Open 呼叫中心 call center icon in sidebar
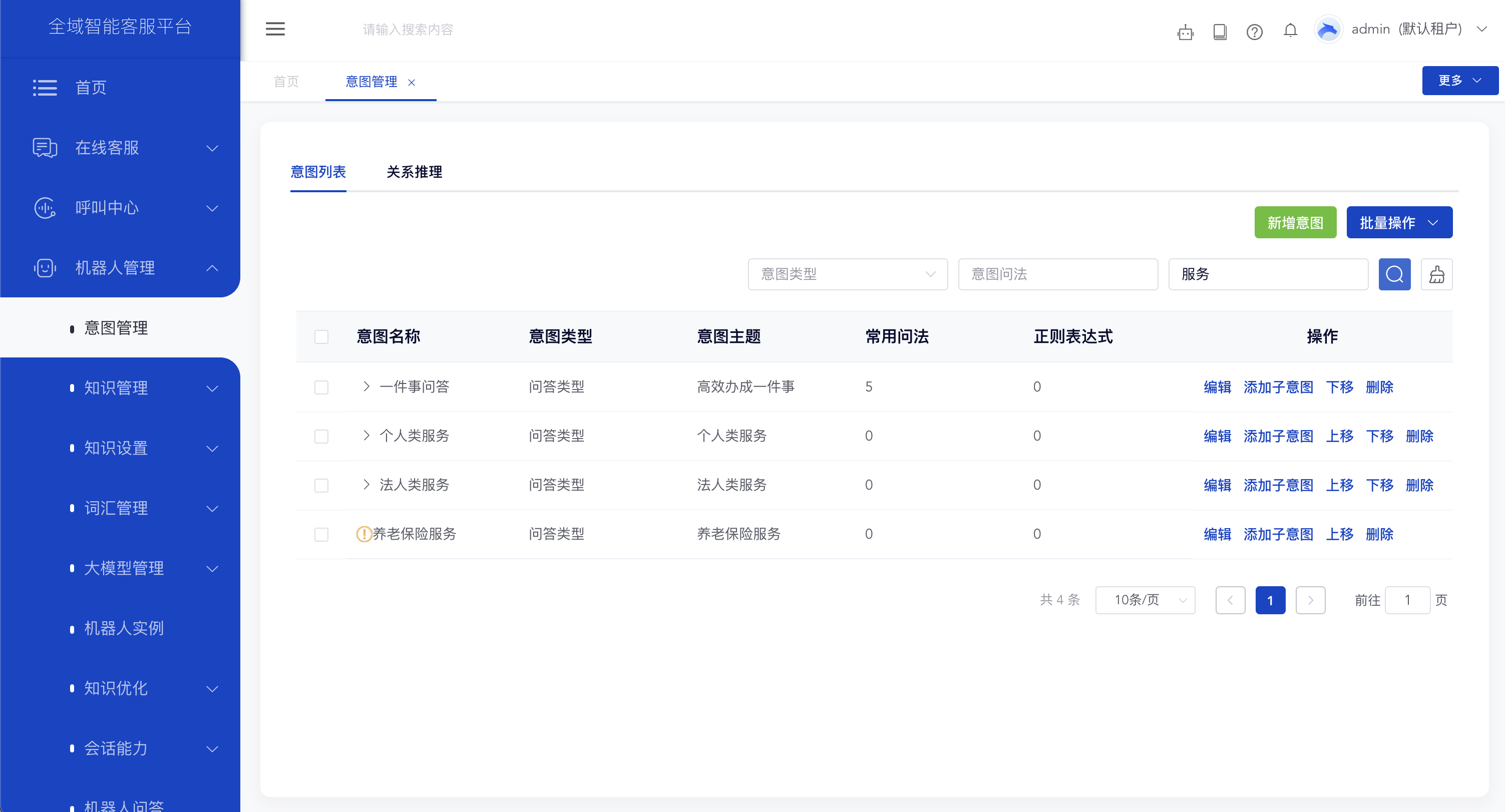1505x812 pixels. coord(45,208)
